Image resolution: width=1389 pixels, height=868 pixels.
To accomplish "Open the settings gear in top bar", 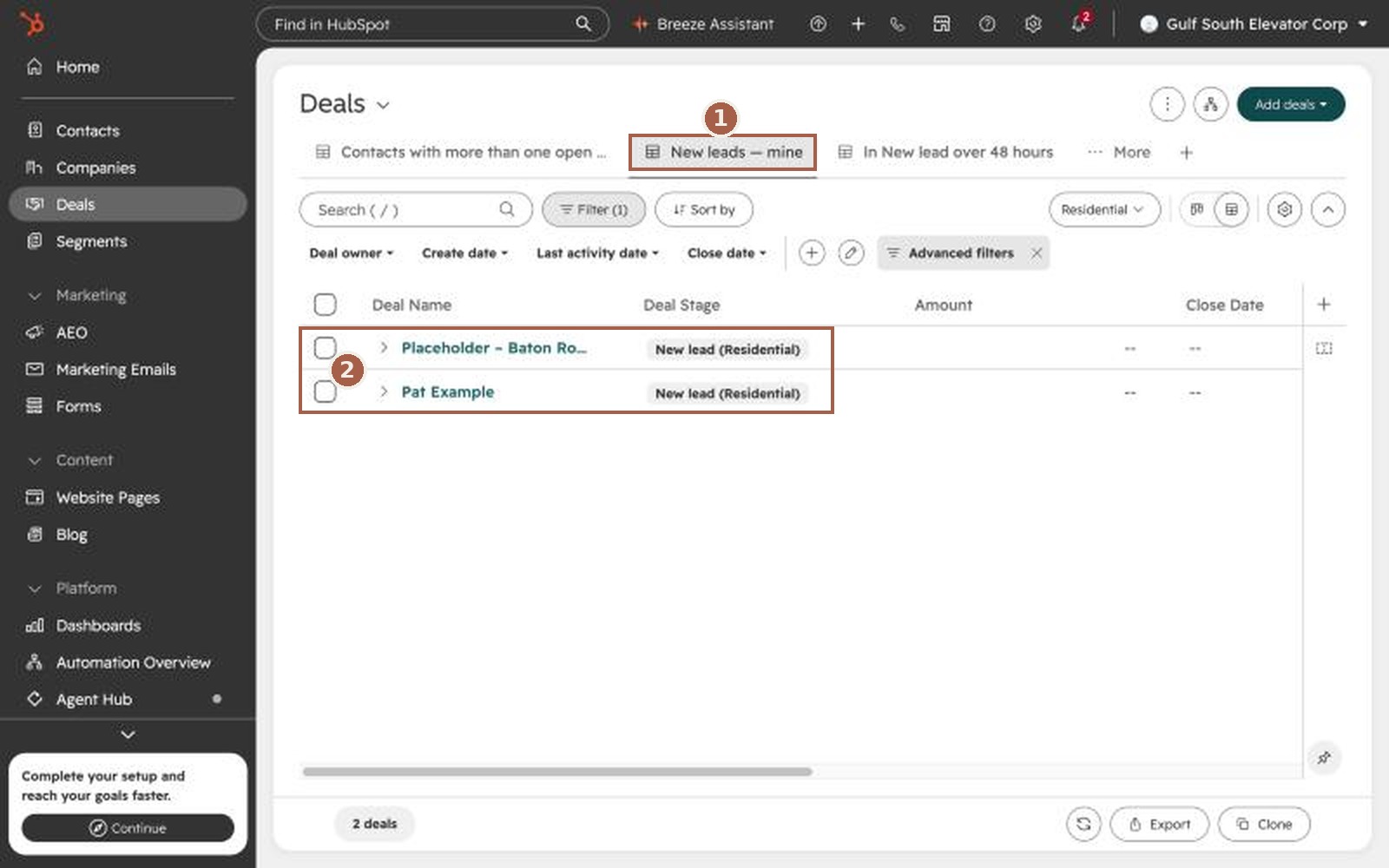I will tap(1032, 24).
